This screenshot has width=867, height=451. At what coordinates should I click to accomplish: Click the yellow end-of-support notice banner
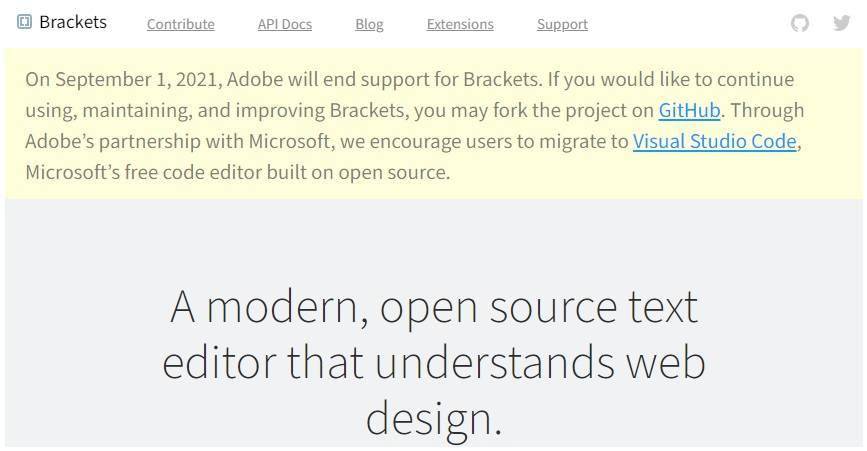[434, 123]
